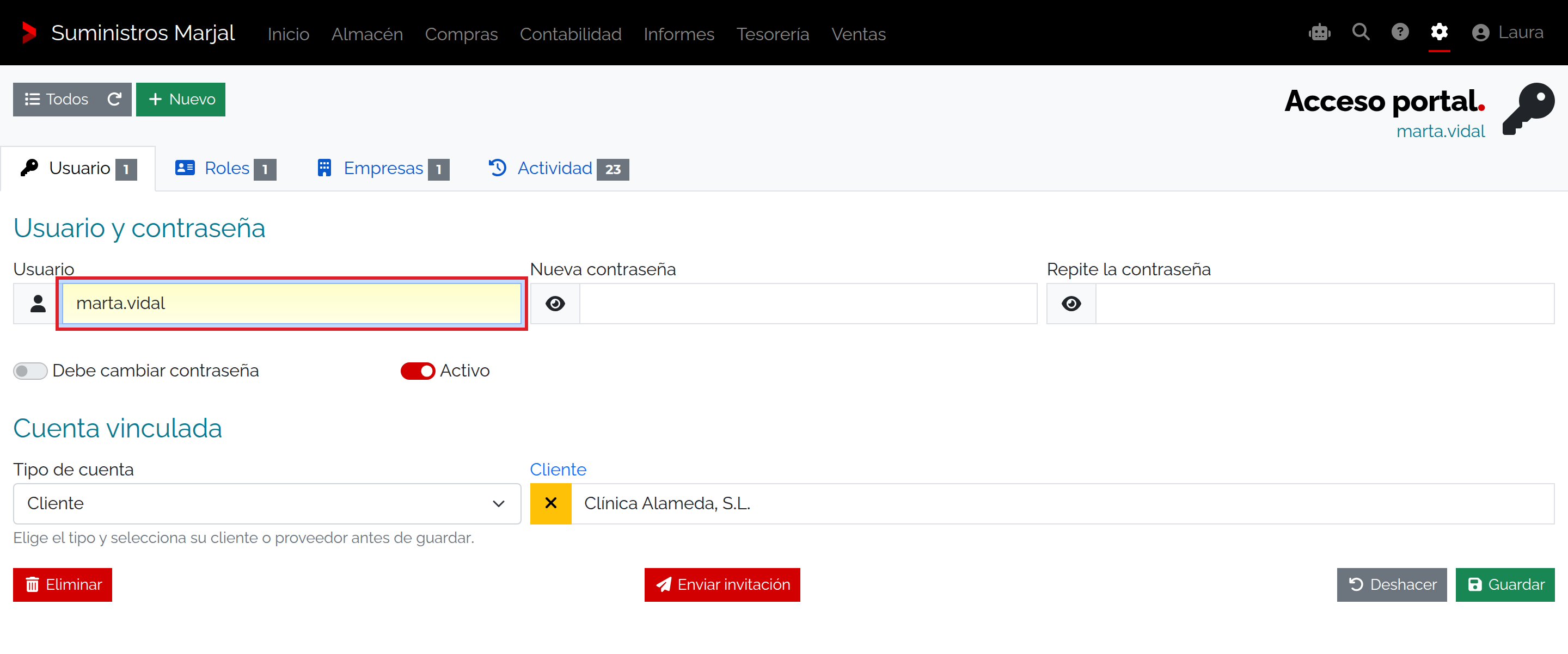
Task: Toggle the Activo switch off
Action: [x=418, y=371]
